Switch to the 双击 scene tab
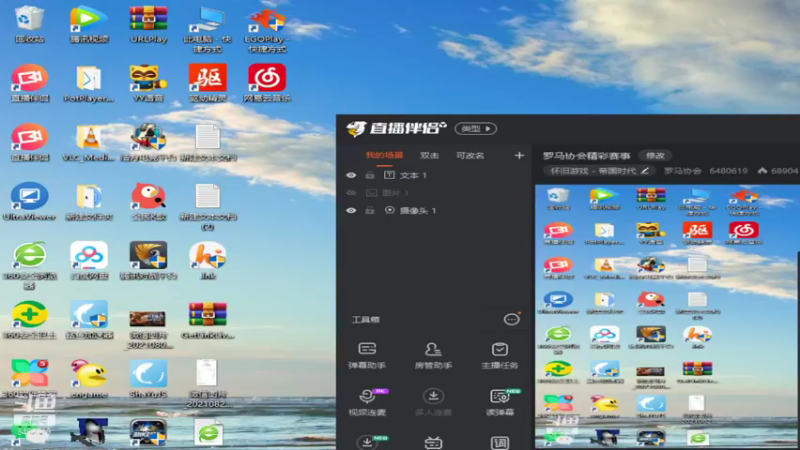 [429, 155]
